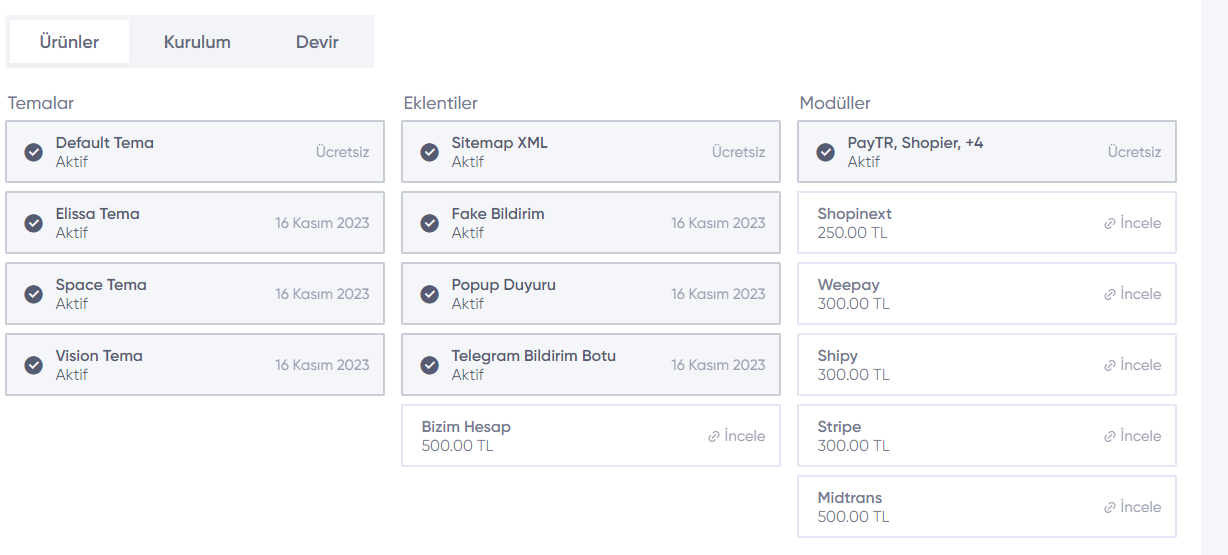Open İncele link for Bizim Hesap

click(x=736, y=436)
